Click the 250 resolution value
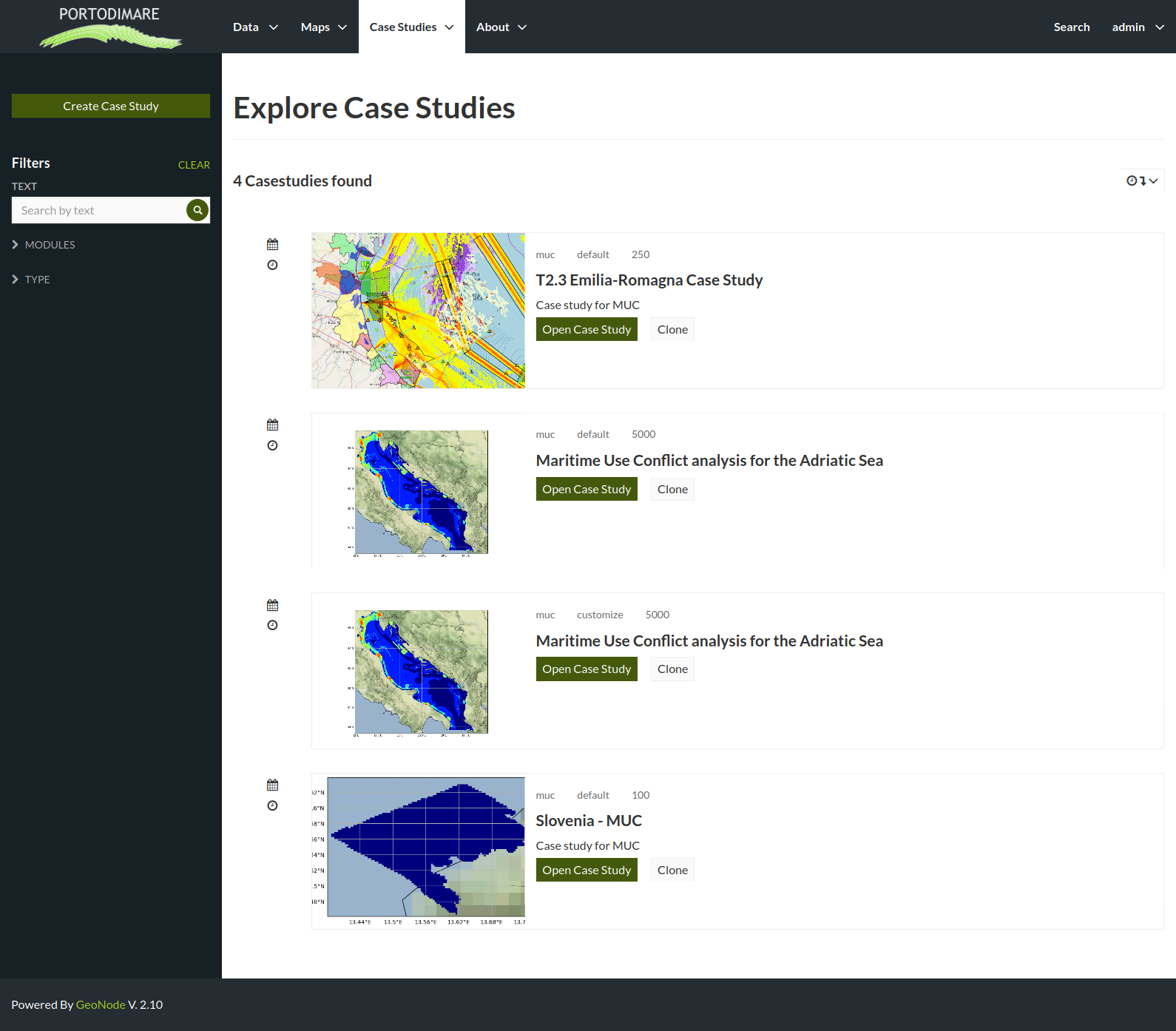Viewport: 1176px width, 1031px height. pyautogui.click(x=641, y=254)
